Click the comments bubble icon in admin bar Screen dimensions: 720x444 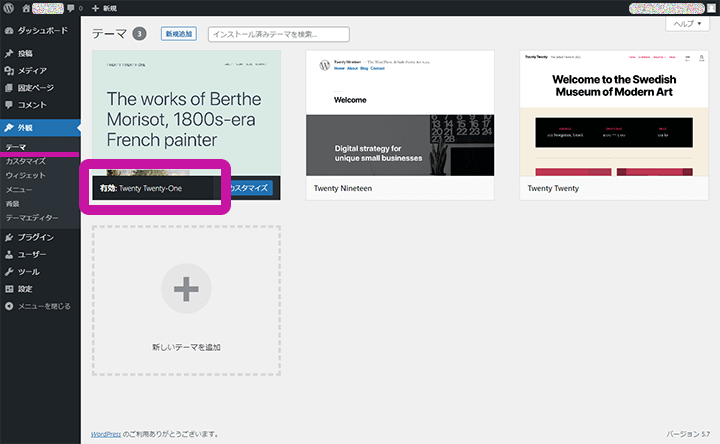[70, 8]
